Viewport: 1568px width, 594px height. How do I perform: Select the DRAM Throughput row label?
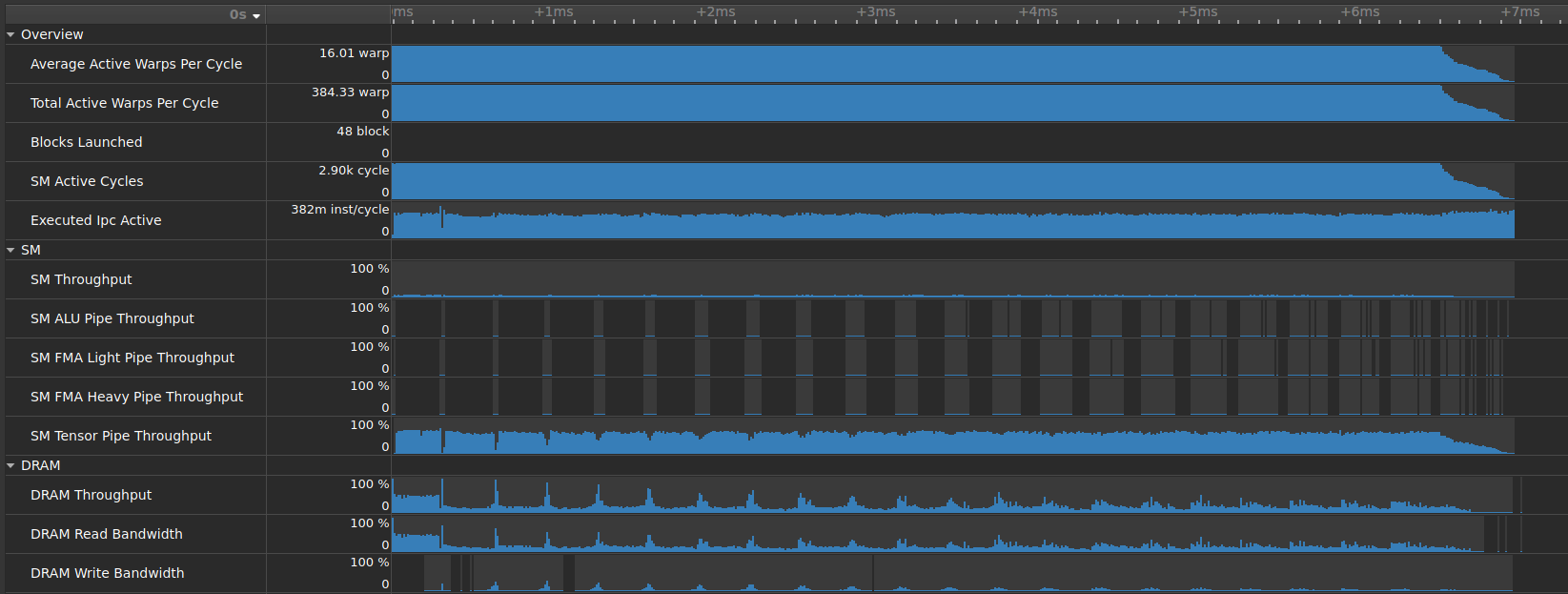coord(91,495)
